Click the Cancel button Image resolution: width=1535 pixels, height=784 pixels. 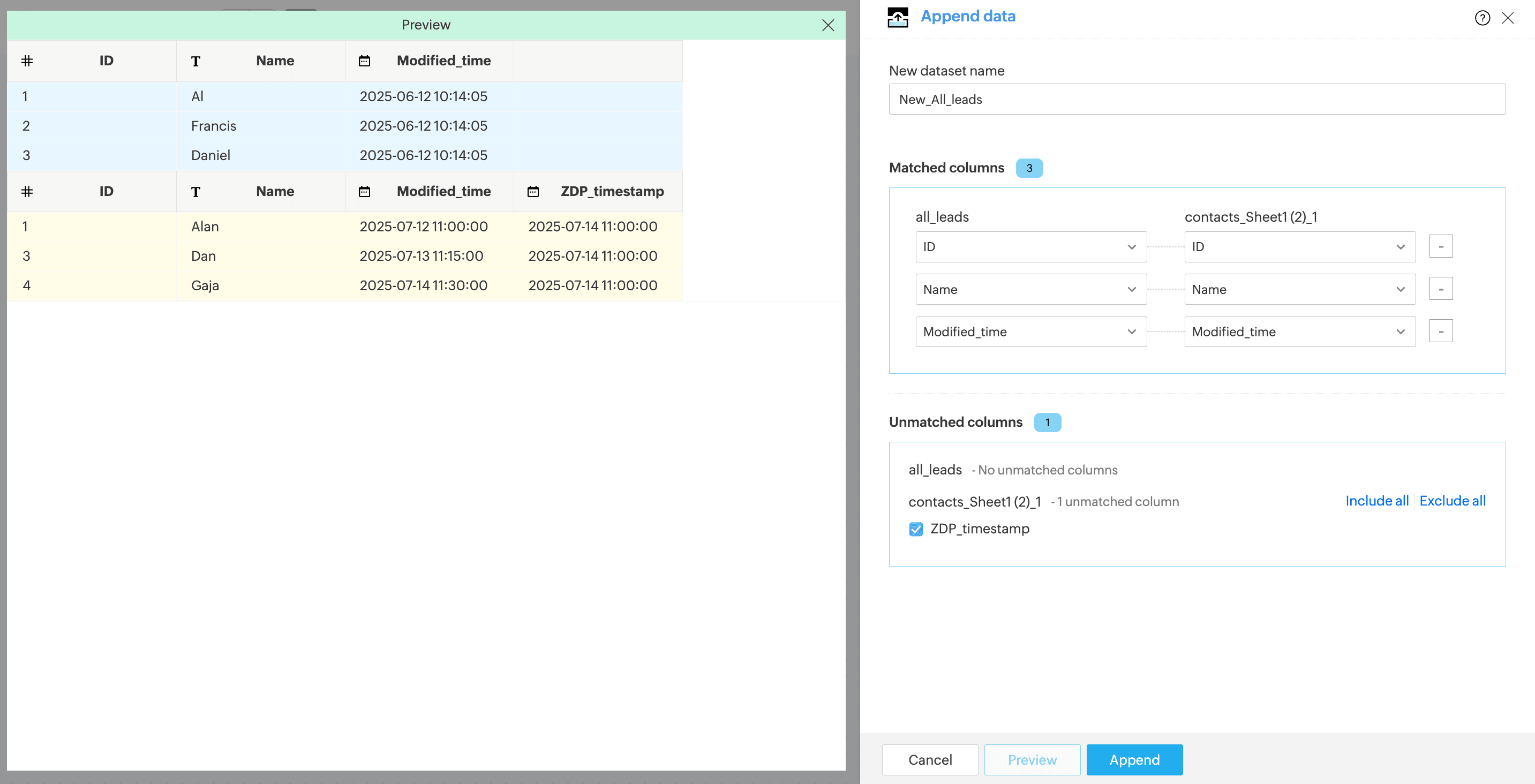[x=930, y=759]
